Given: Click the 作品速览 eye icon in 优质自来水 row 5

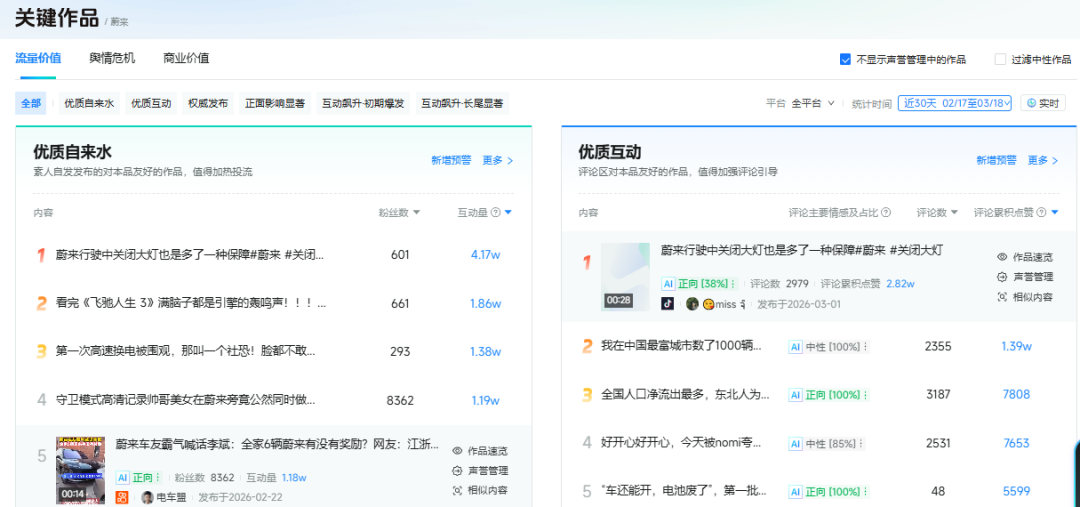Looking at the screenshot, I should [457, 451].
